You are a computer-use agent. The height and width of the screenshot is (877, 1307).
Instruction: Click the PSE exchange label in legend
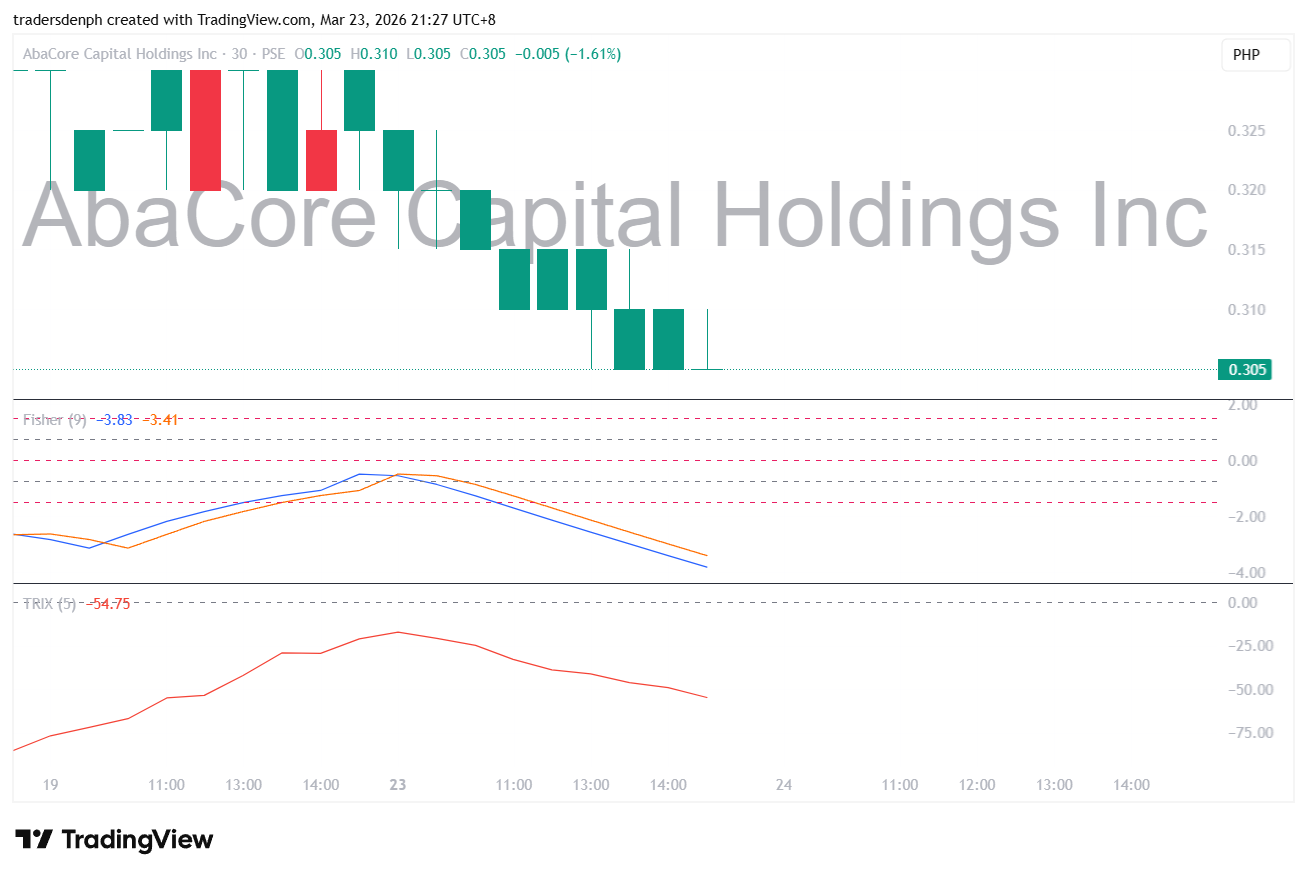coord(273,54)
